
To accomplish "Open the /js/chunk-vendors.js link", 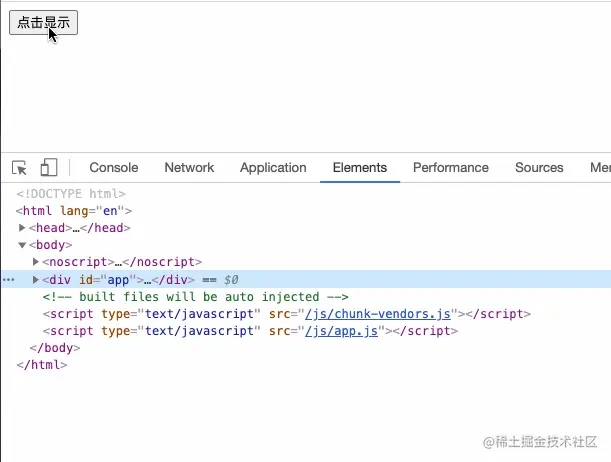I will tap(378, 314).
